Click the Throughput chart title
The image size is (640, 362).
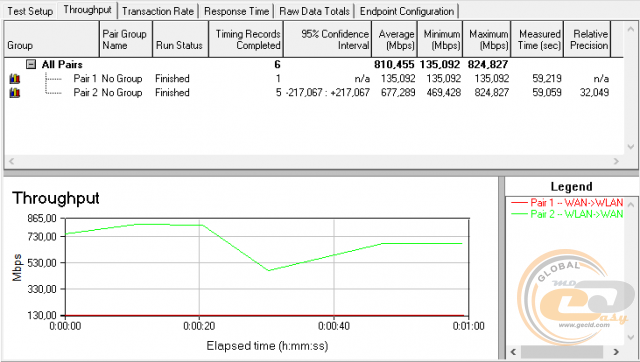tap(56, 198)
